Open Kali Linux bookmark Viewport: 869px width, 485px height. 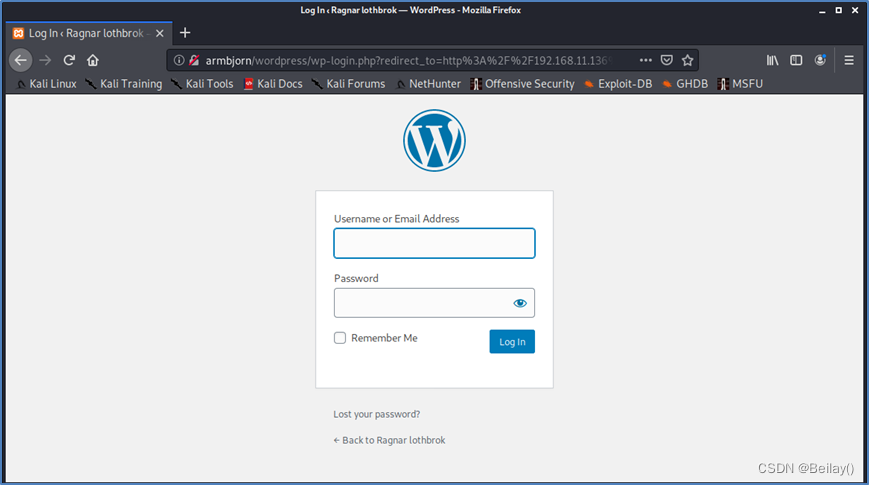[x=47, y=84]
